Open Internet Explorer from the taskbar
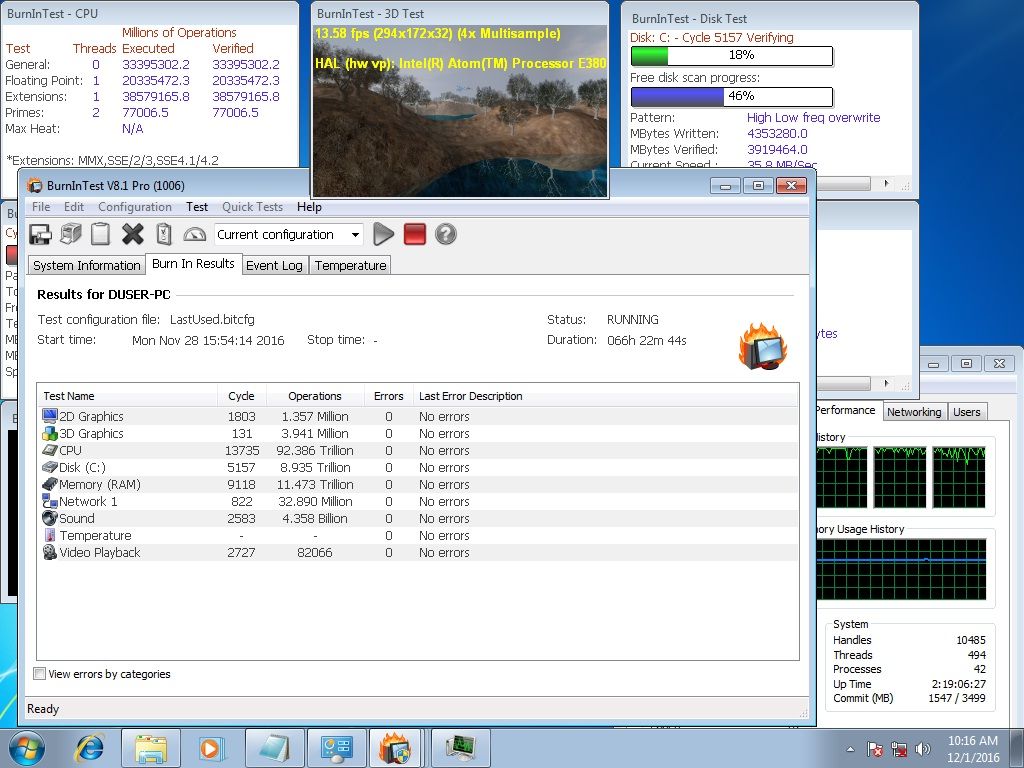1024x768 pixels. [x=90, y=747]
